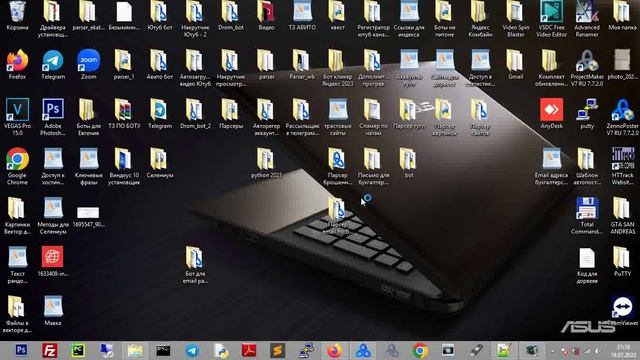Open PyCharm from the taskbar
Image resolution: width=640 pixels, height=360 pixels.
(x=78, y=350)
